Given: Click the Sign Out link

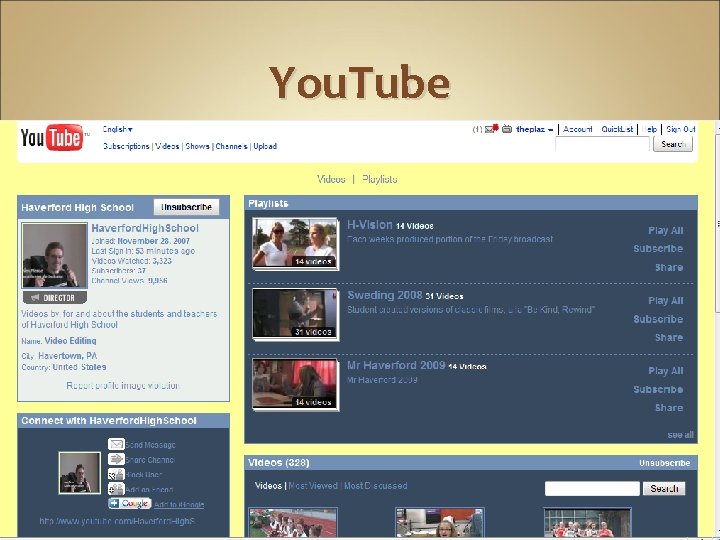Looking at the screenshot, I should coord(681,129).
